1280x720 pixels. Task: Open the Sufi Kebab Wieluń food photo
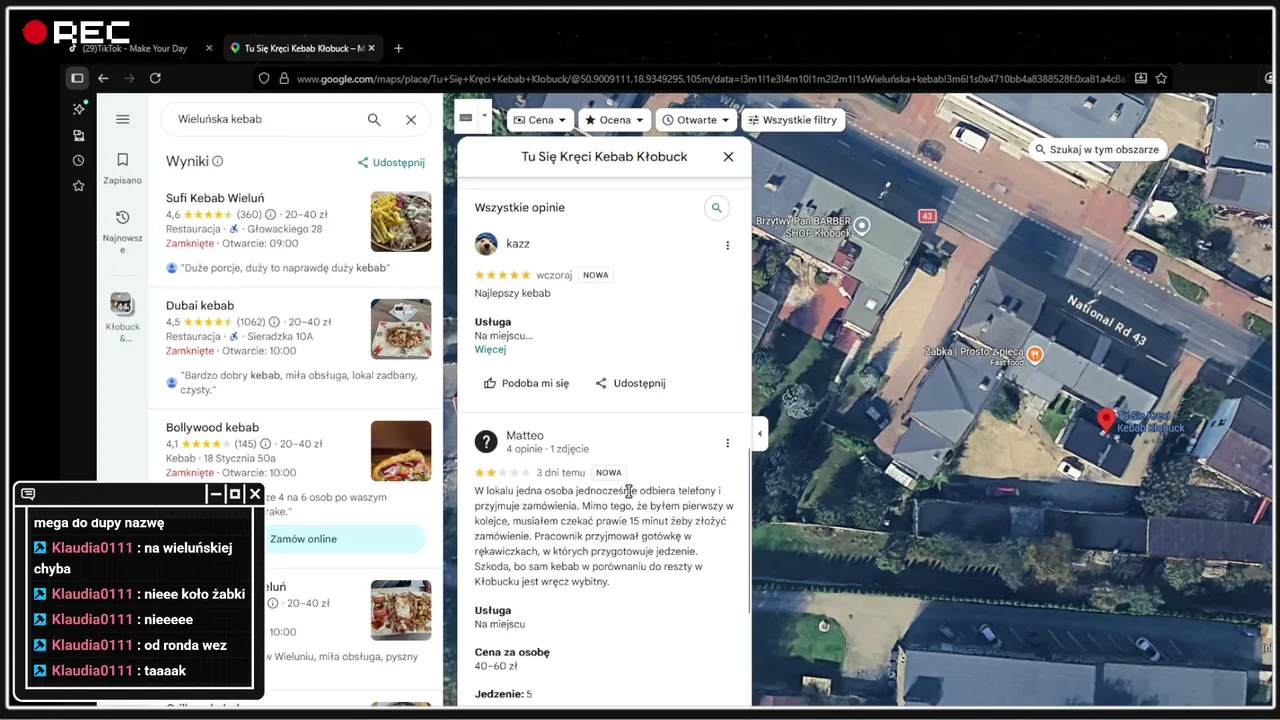click(x=401, y=222)
